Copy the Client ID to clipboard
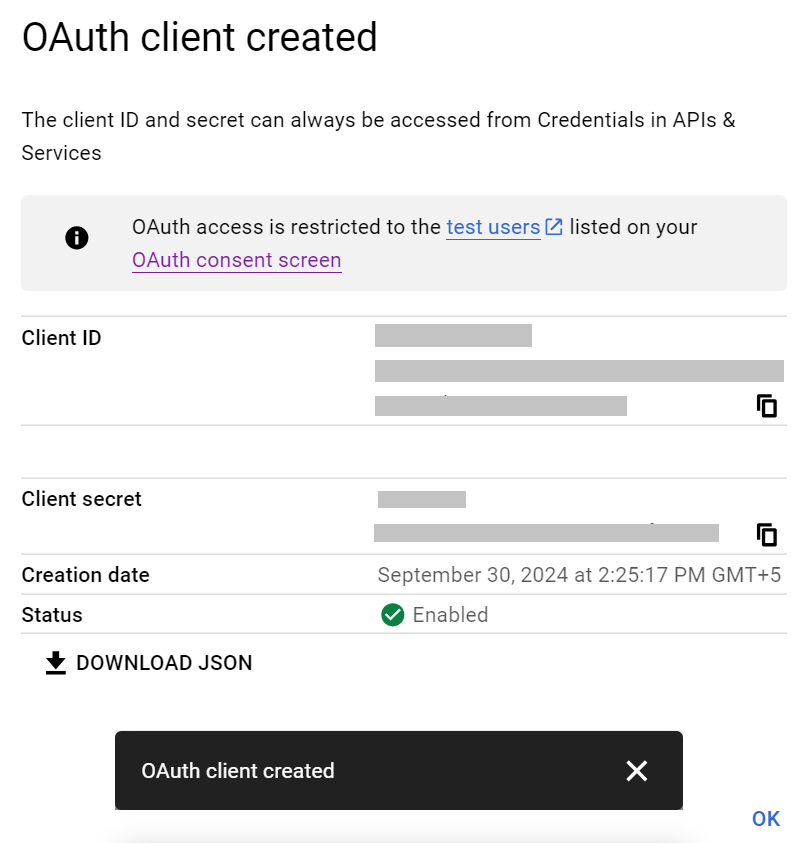The image size is (808, 843). 767,406
